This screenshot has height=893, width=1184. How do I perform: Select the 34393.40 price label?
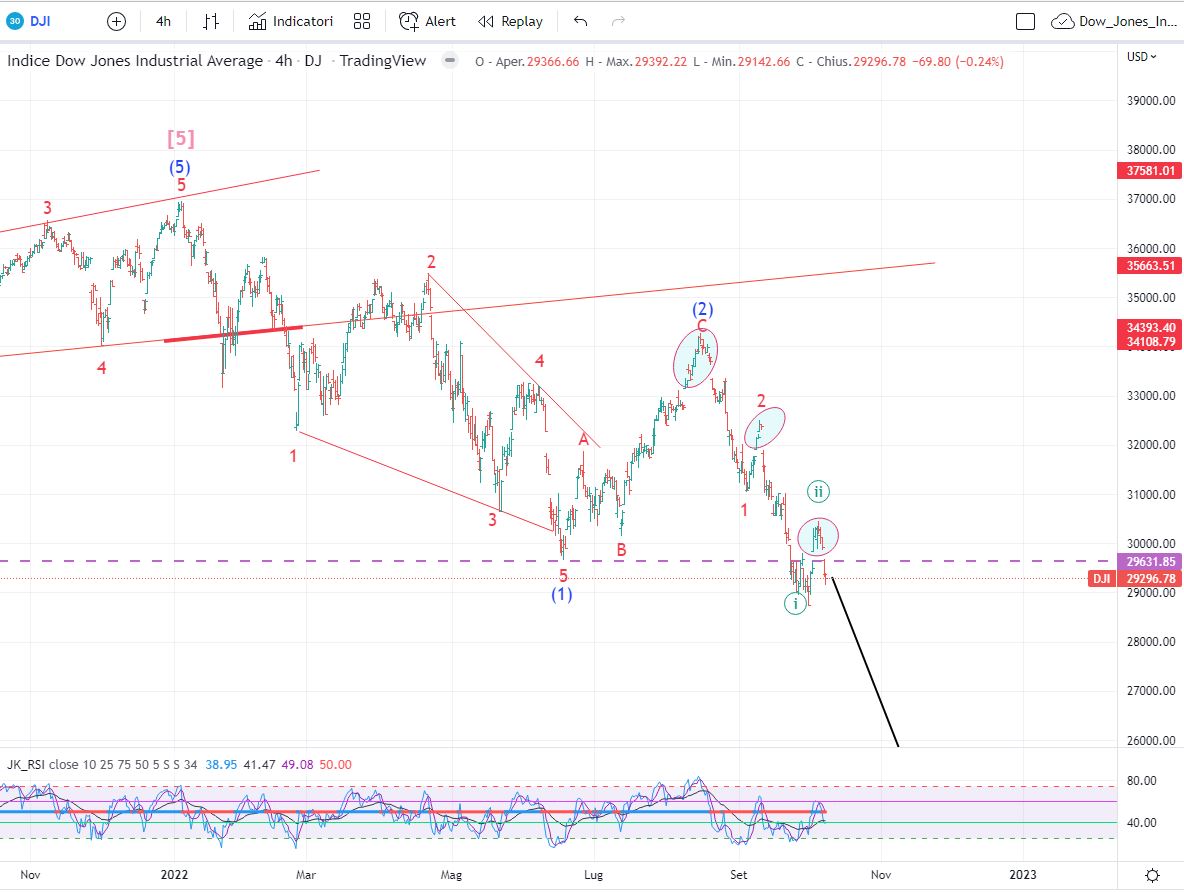tap(1150, 328)
